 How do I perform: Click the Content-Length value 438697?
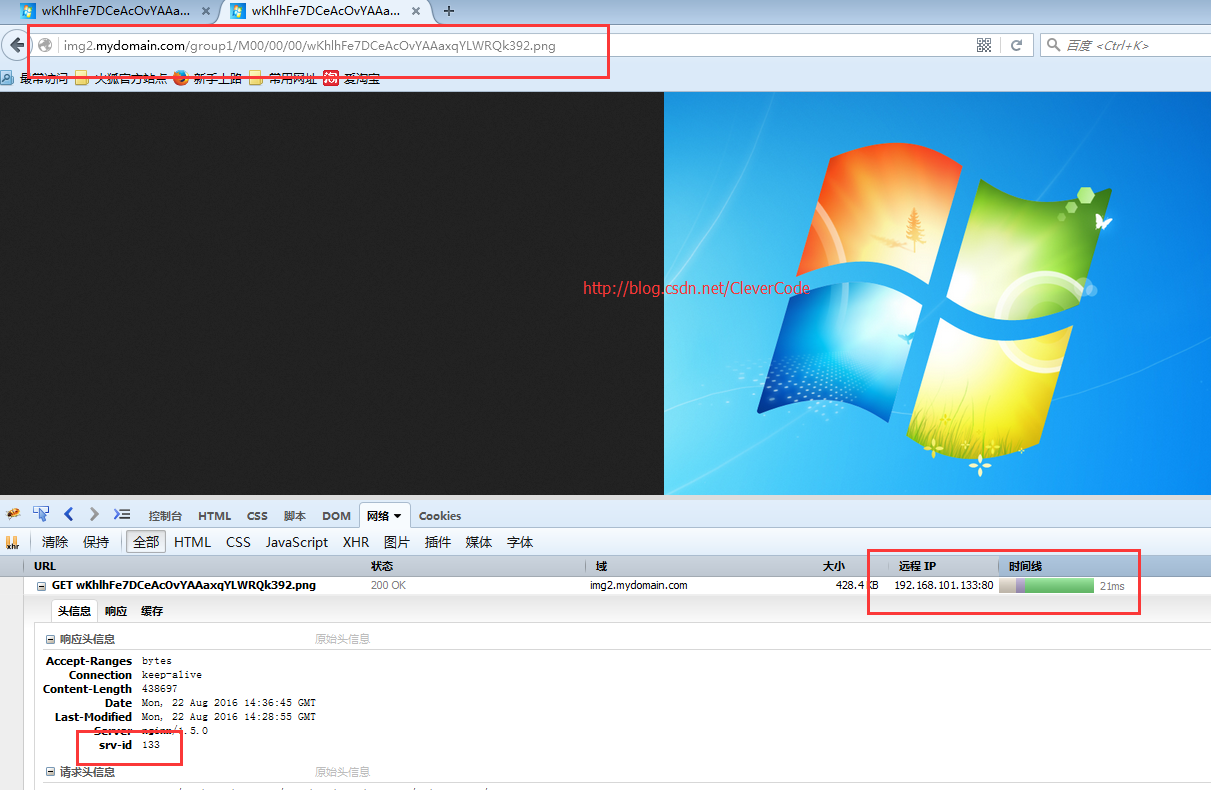pos(159,689)
